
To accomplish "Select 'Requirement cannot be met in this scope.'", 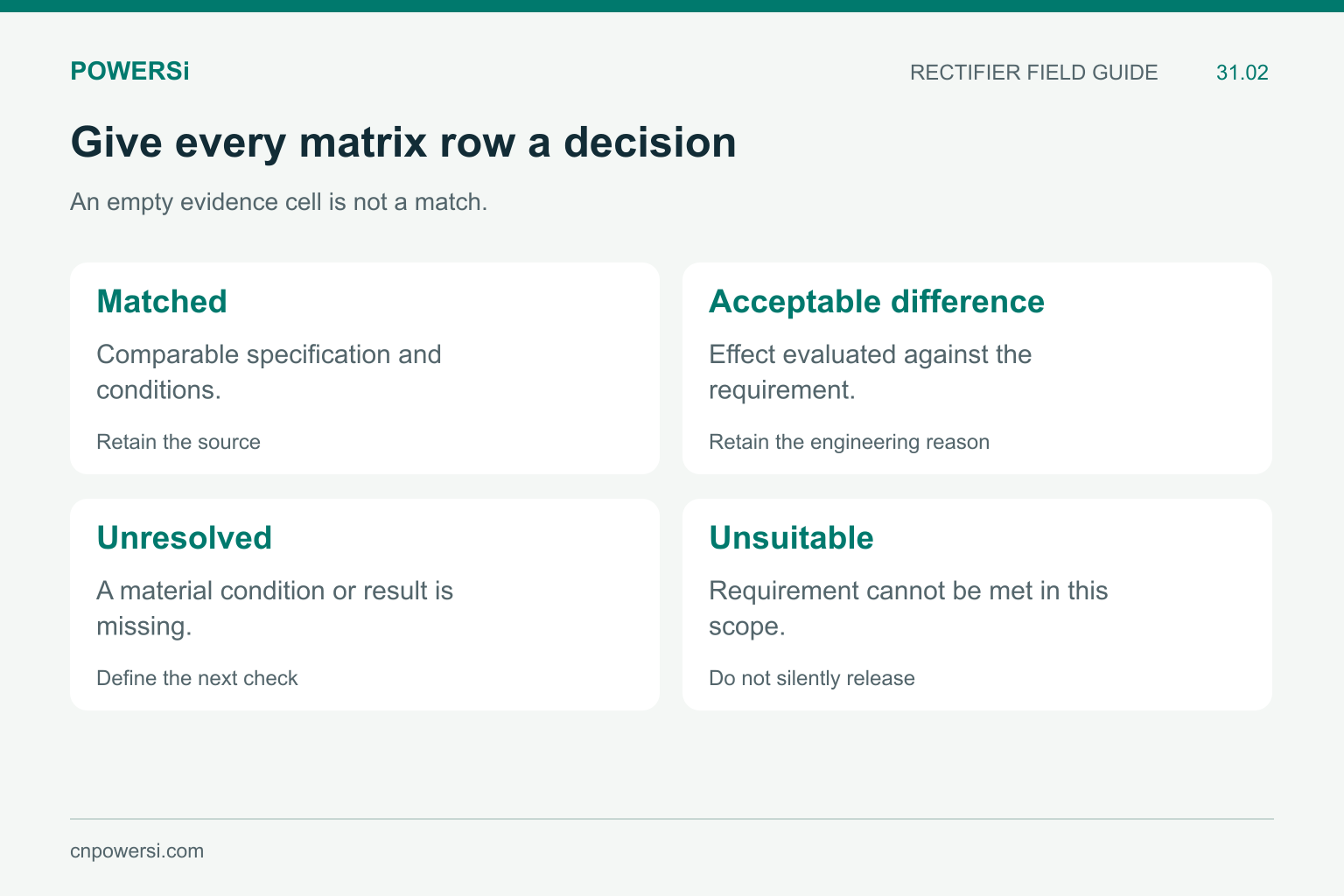I will click(908, 608).
